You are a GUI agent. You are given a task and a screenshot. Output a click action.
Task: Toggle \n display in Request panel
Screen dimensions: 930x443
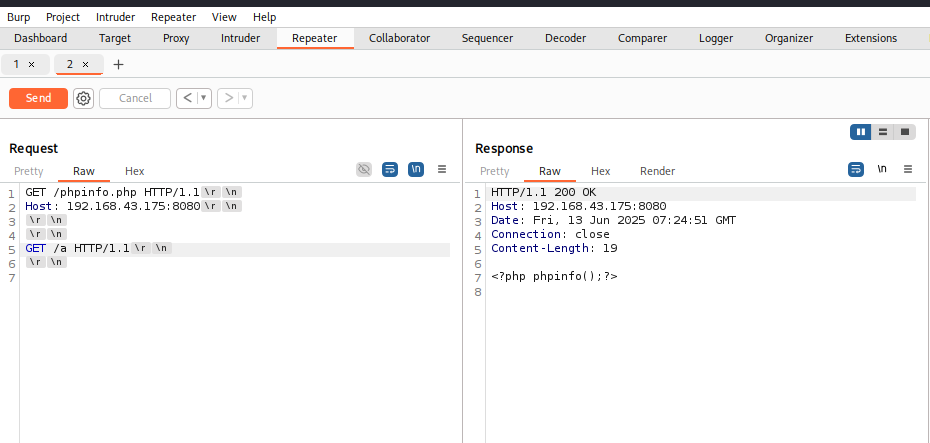(x=416, y=170)
